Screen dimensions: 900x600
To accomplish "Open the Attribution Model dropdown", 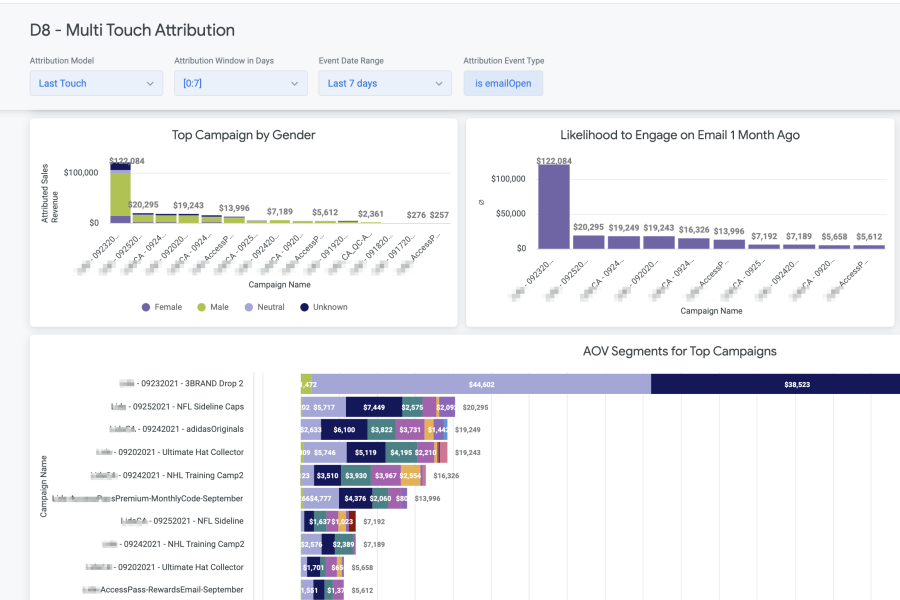I will [x=96, y=83].
